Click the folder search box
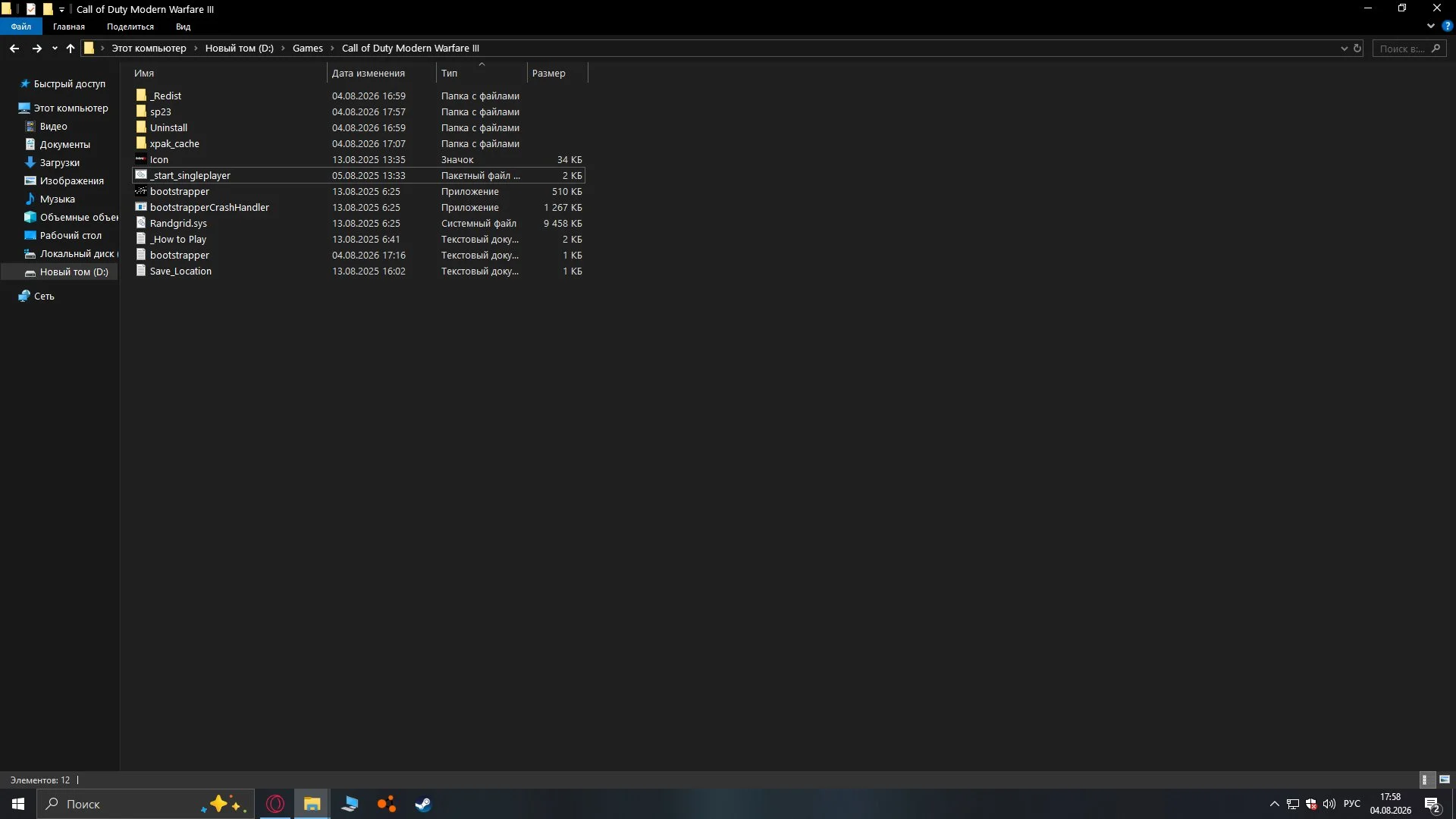 pos(1409,48)
